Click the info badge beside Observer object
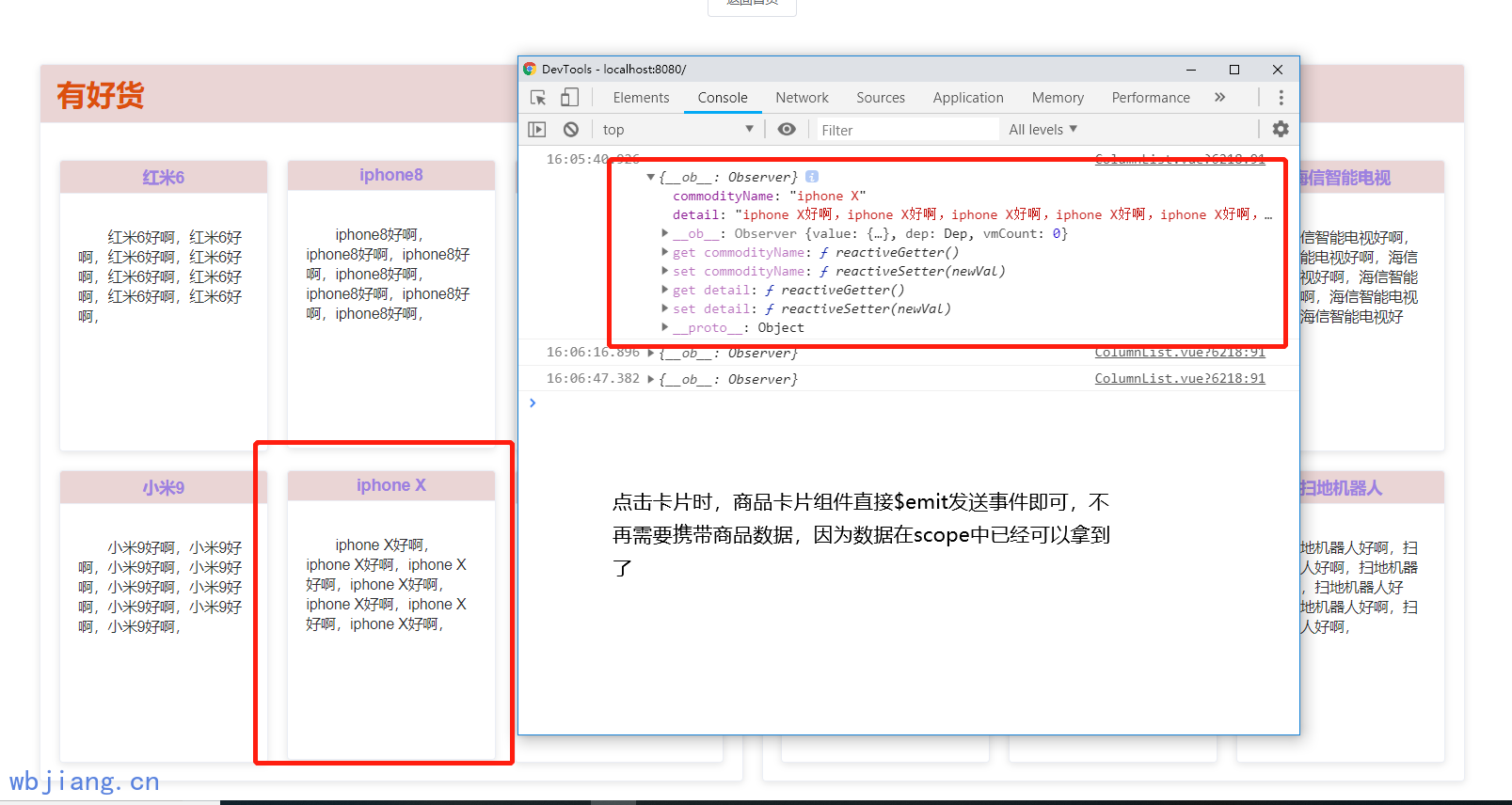 pos(812,177)
